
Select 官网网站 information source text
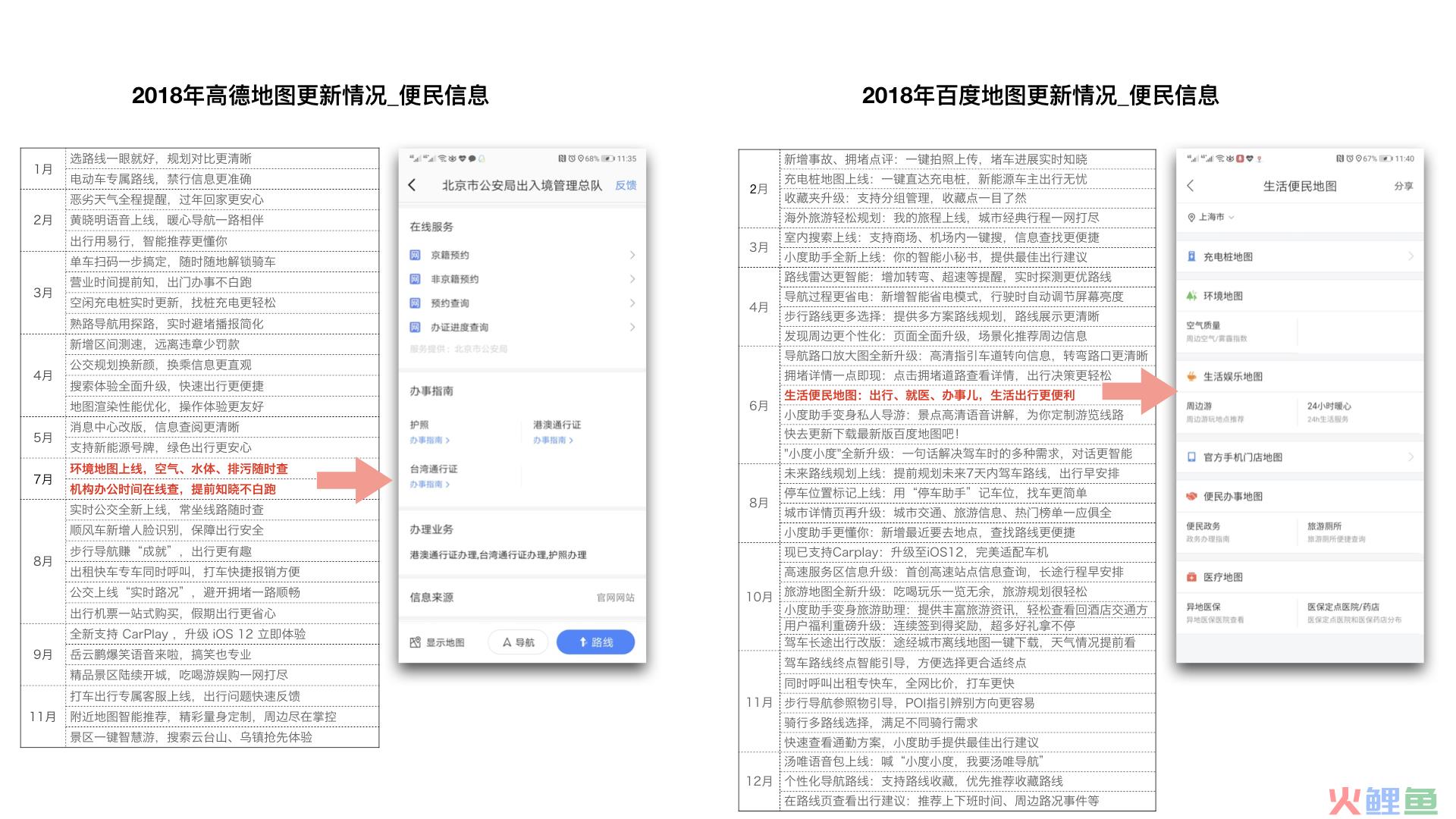pyautogui.click(x=616, y=598)
